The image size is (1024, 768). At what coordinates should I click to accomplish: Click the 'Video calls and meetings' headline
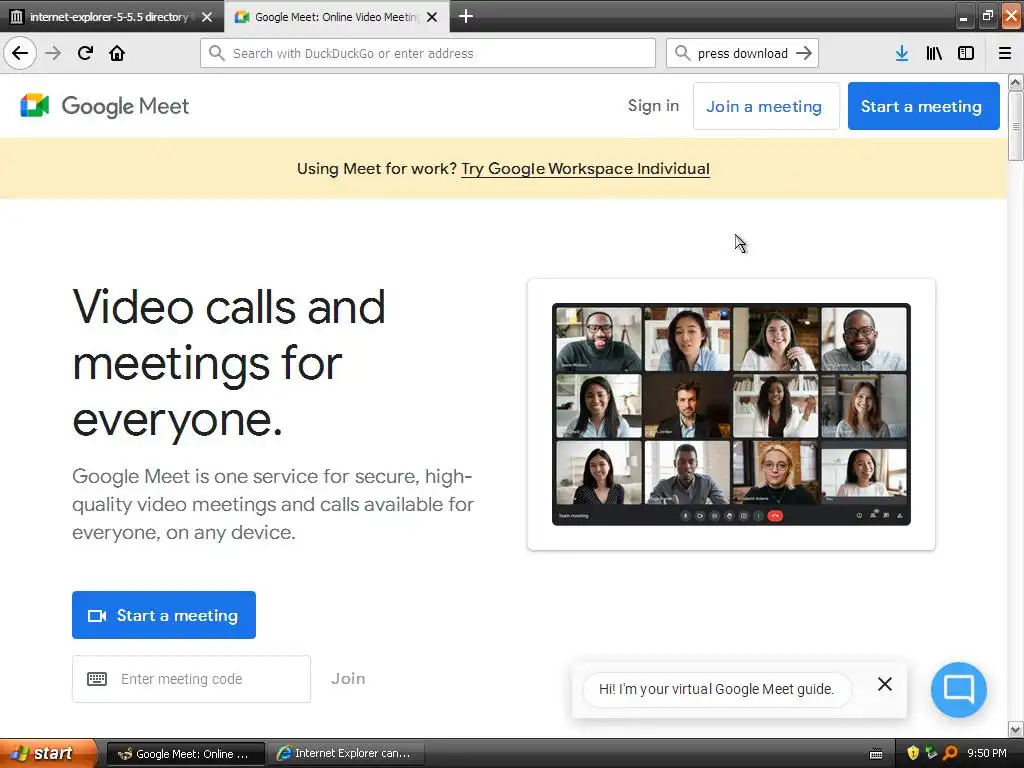tap(229, 363)
